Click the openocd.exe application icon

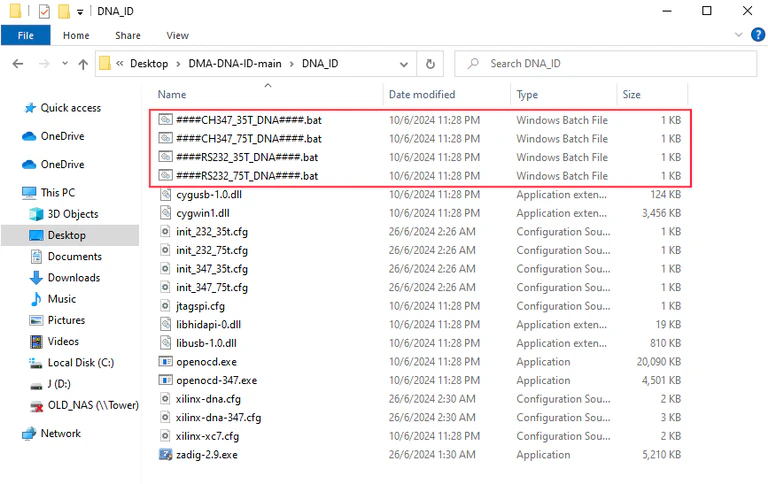click(x=166, y=362)
